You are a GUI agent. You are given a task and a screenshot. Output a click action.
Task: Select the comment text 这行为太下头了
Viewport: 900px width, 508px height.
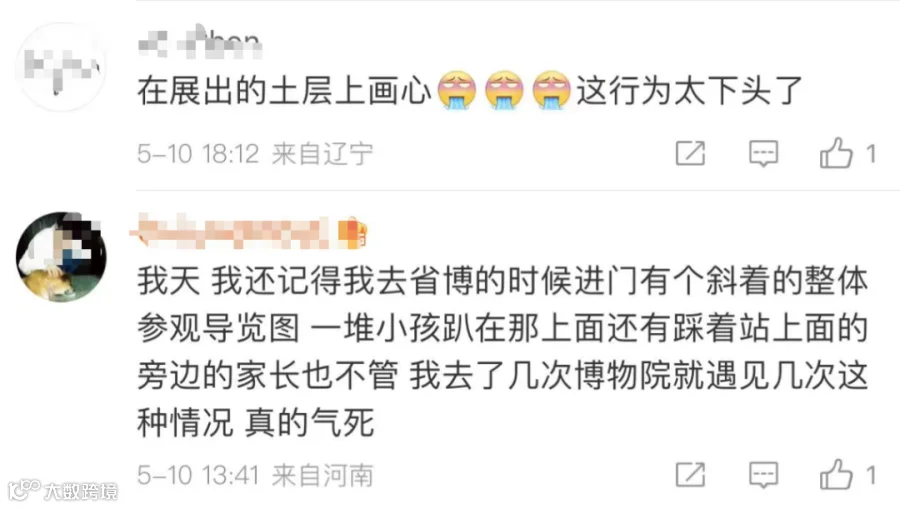(x=689, y=91)
